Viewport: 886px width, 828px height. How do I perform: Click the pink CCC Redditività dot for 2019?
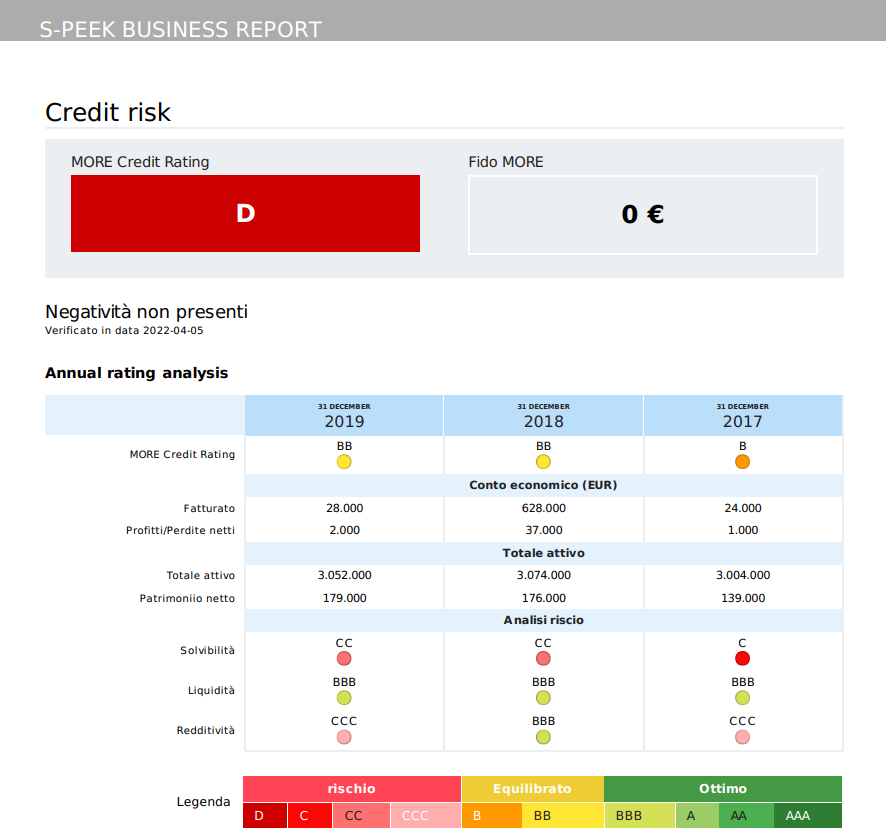coord(344,737)
